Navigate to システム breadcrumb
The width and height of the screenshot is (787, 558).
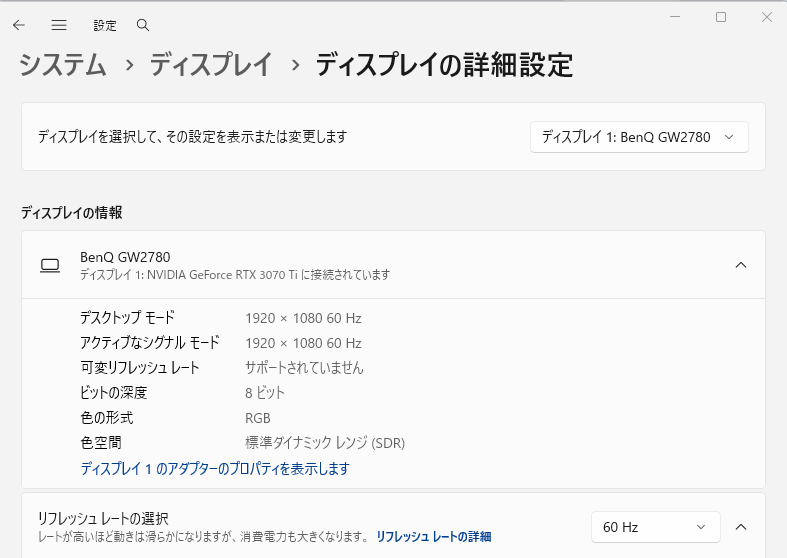point(63,65)
